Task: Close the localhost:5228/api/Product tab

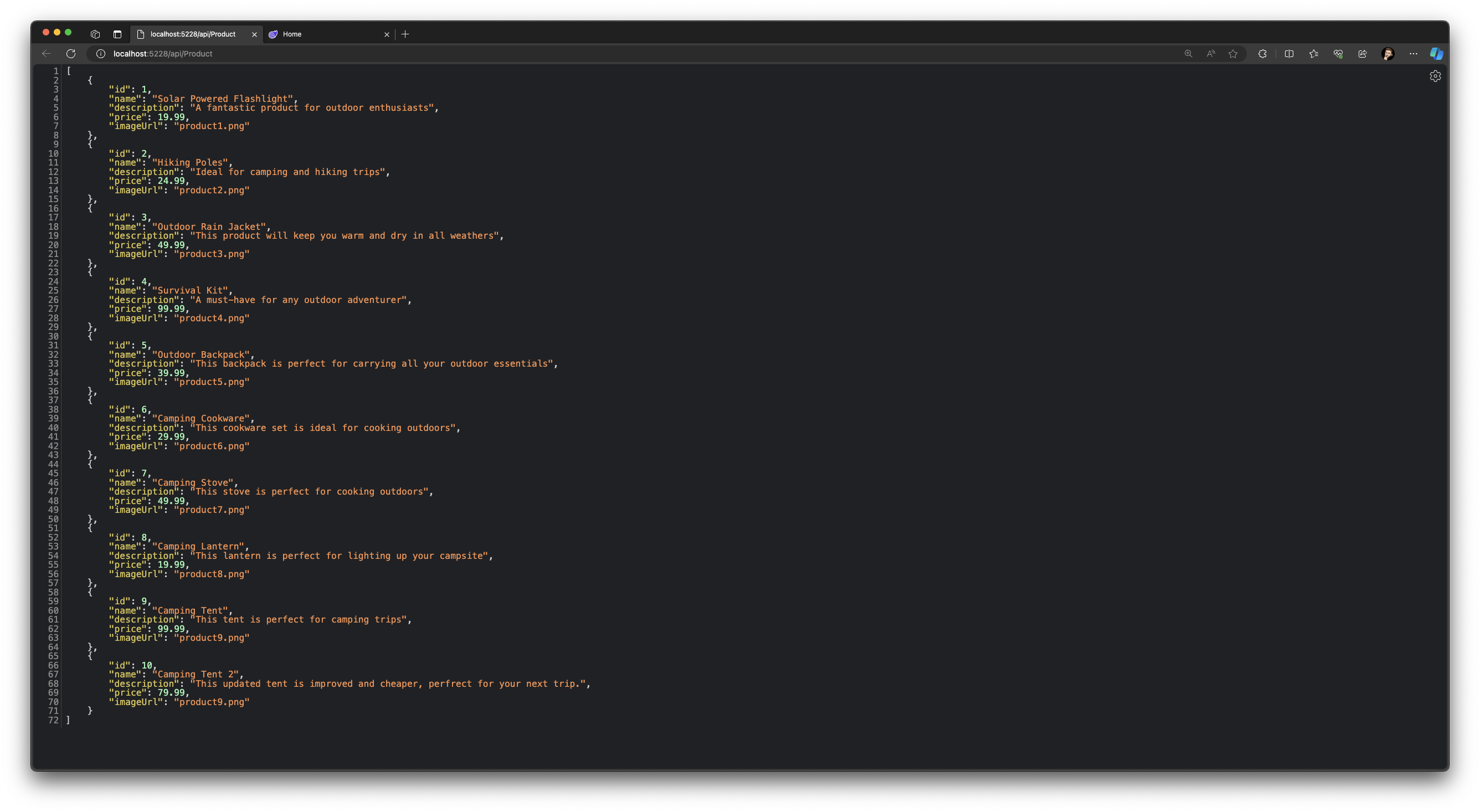Action: [255, 34]
